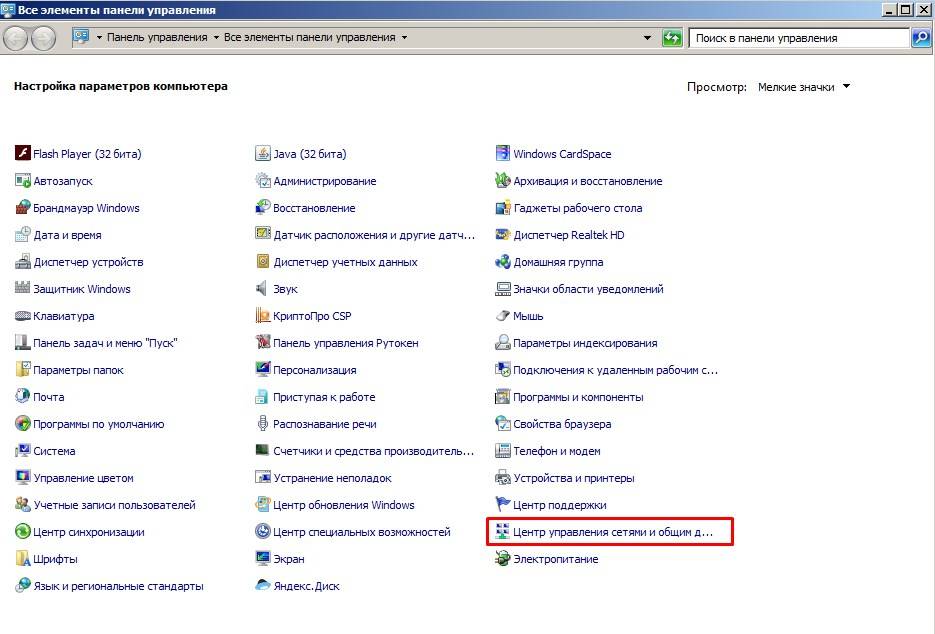Screen dimensions: 935x634
Task: Click the back navigation arrow button
Action: click(x=17, y=38)
